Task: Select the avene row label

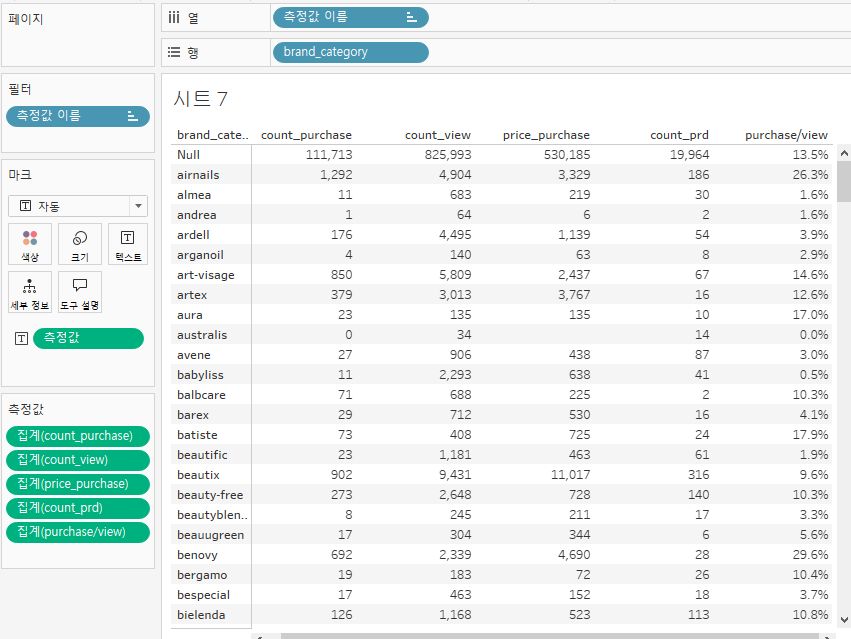Action: click(194, 355)
